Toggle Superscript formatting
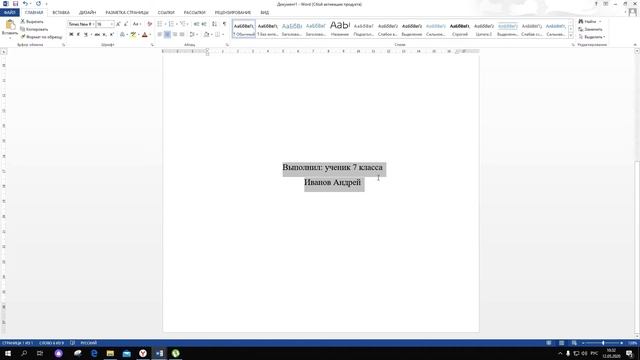 point(111,34)
